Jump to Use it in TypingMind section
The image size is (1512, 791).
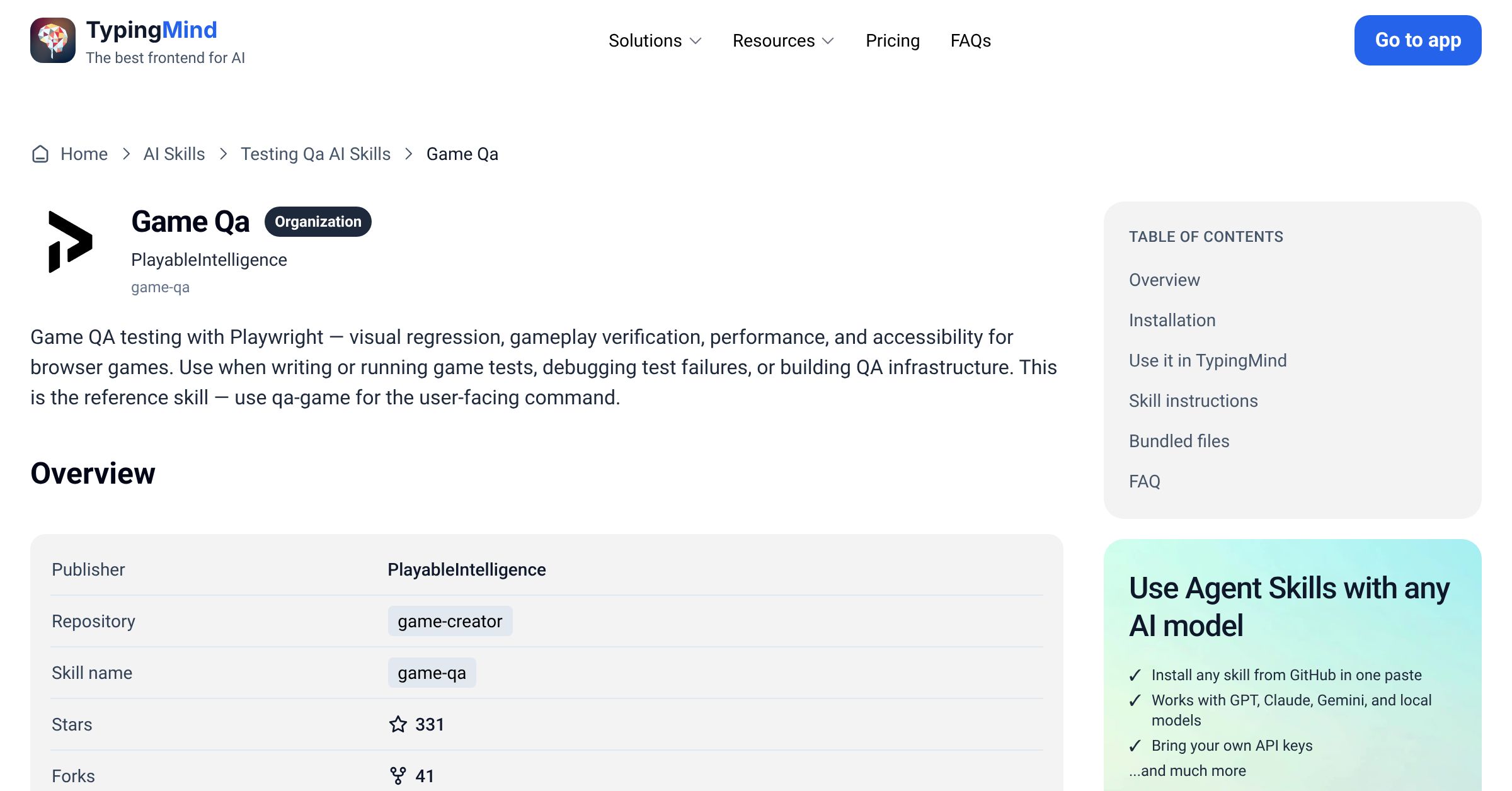[x=1208, y=360]
